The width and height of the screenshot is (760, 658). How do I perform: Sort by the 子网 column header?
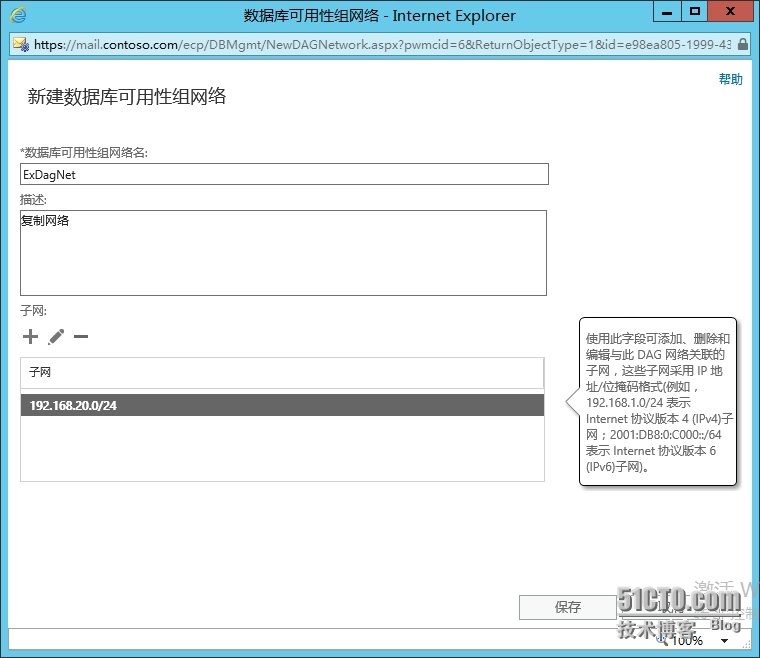coord(282,372)
